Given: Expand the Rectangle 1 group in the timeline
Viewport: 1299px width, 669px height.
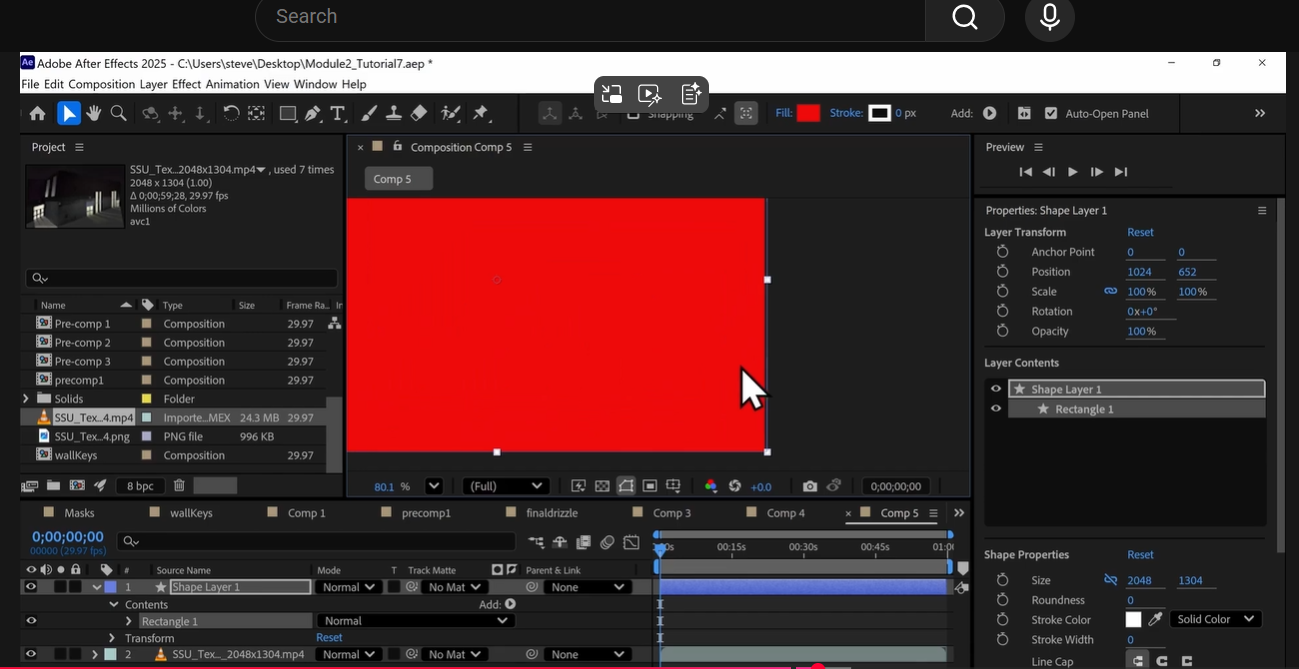Looking at the screenshot, I should (x=129, y=620).
